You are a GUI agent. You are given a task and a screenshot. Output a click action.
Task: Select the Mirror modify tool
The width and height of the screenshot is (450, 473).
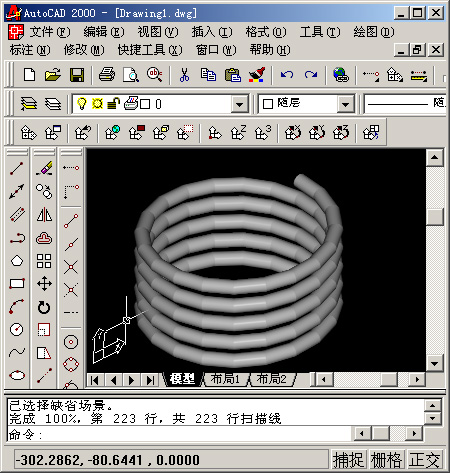pyautogui.click(x=44, y=215)
